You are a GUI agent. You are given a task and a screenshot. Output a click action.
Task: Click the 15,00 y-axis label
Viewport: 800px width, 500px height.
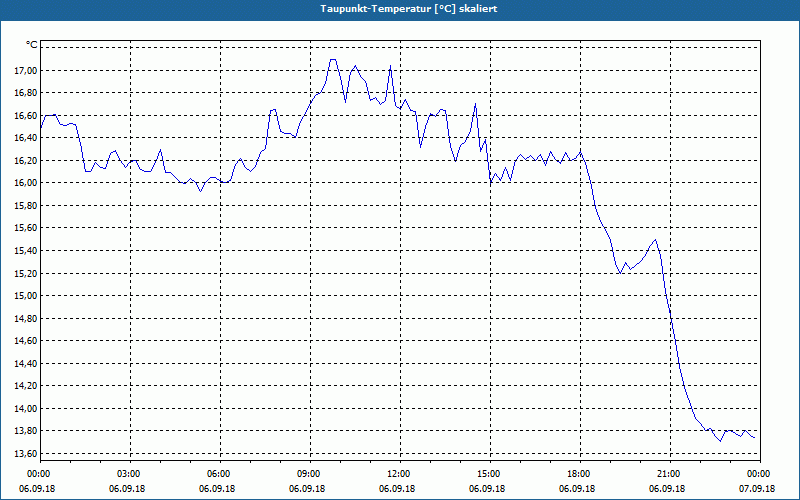click(x=25, y=296)
